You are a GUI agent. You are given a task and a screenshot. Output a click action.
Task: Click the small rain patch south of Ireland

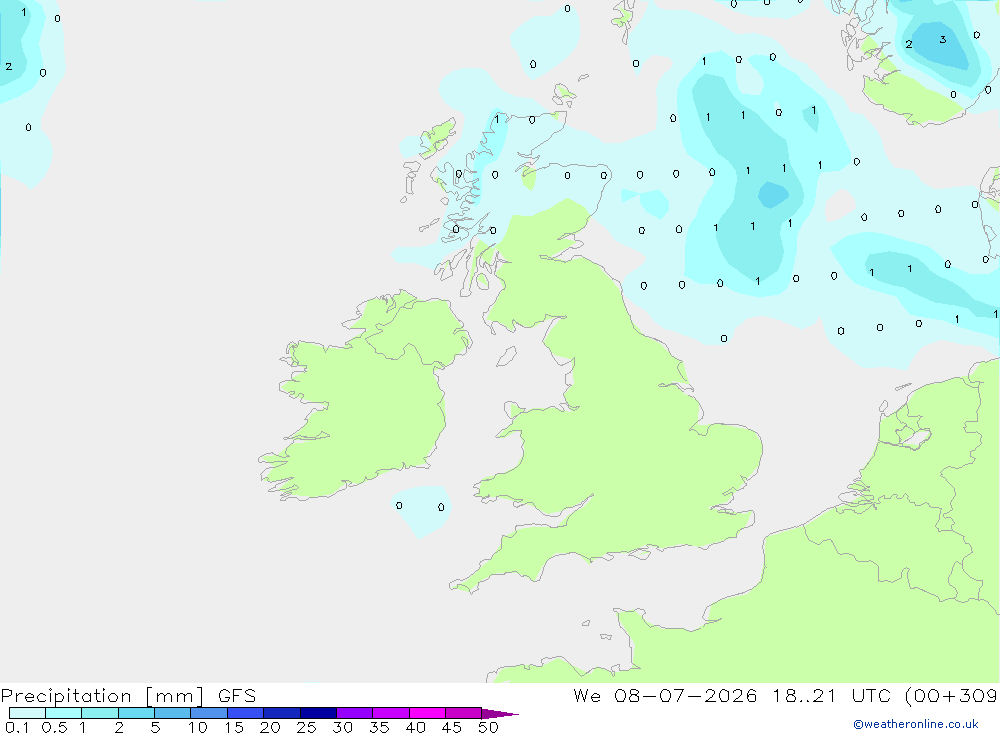[421, 510]
